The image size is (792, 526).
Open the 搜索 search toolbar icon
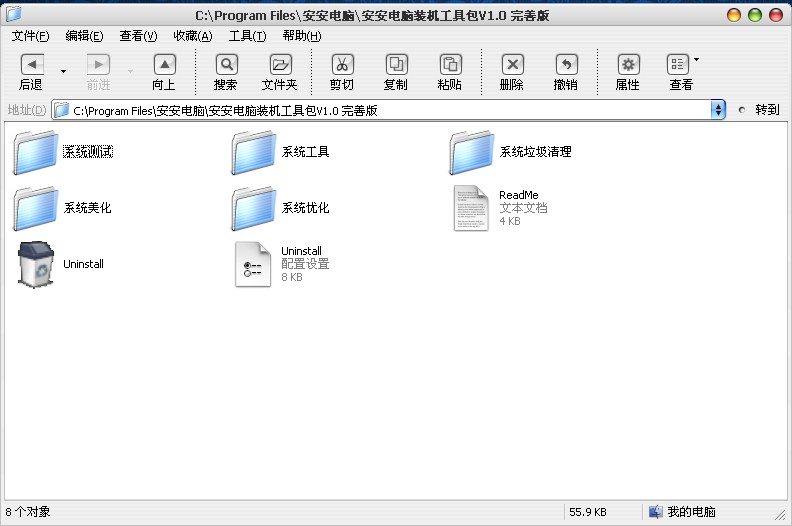point(227,65)
